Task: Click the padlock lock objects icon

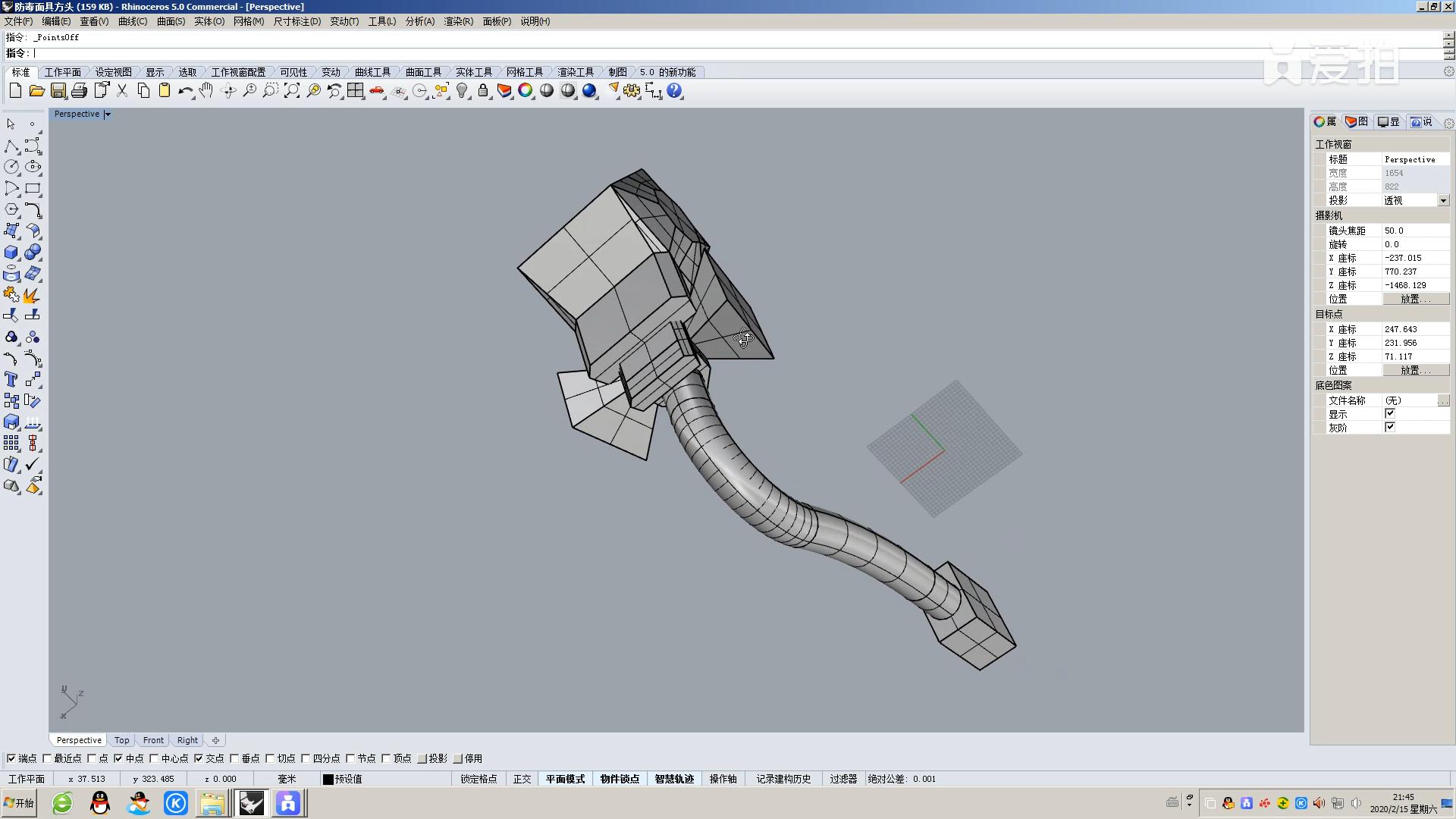Action: (483, 91)
